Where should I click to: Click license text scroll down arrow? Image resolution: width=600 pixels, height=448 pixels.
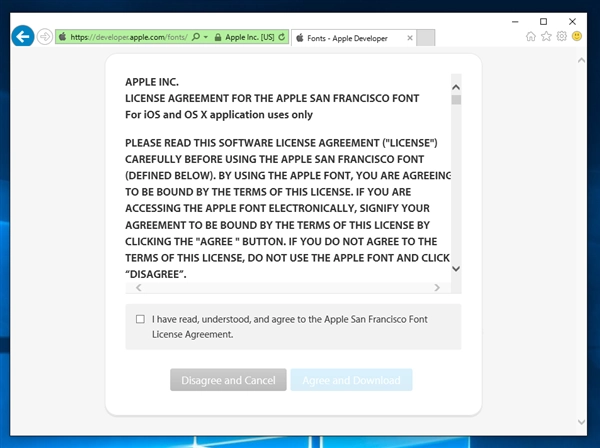pyautogui.click(x=456, y=269)
